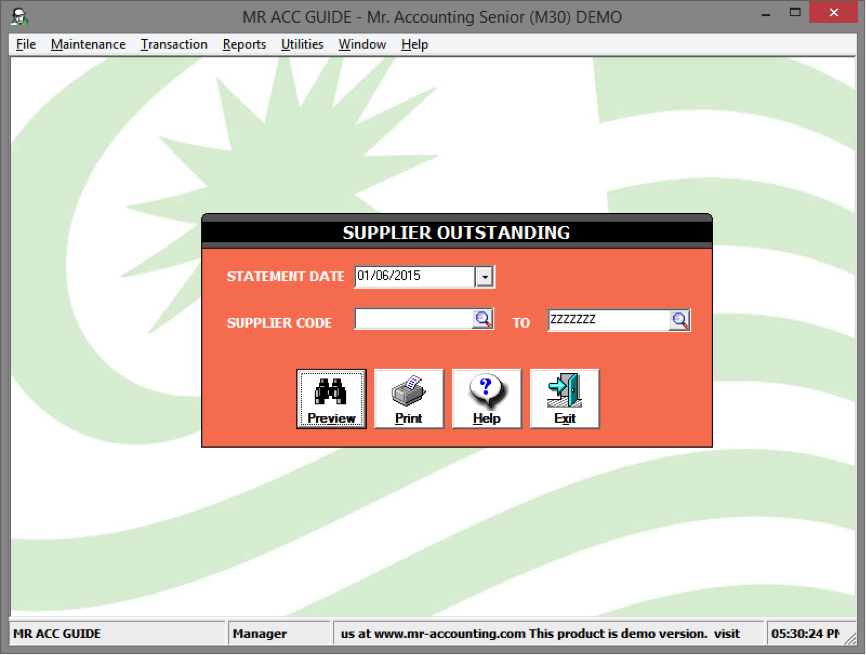Click the 'MR ACC GUIDE' status bar text
The height and width of the screenshot is (655, 866).
57,634
